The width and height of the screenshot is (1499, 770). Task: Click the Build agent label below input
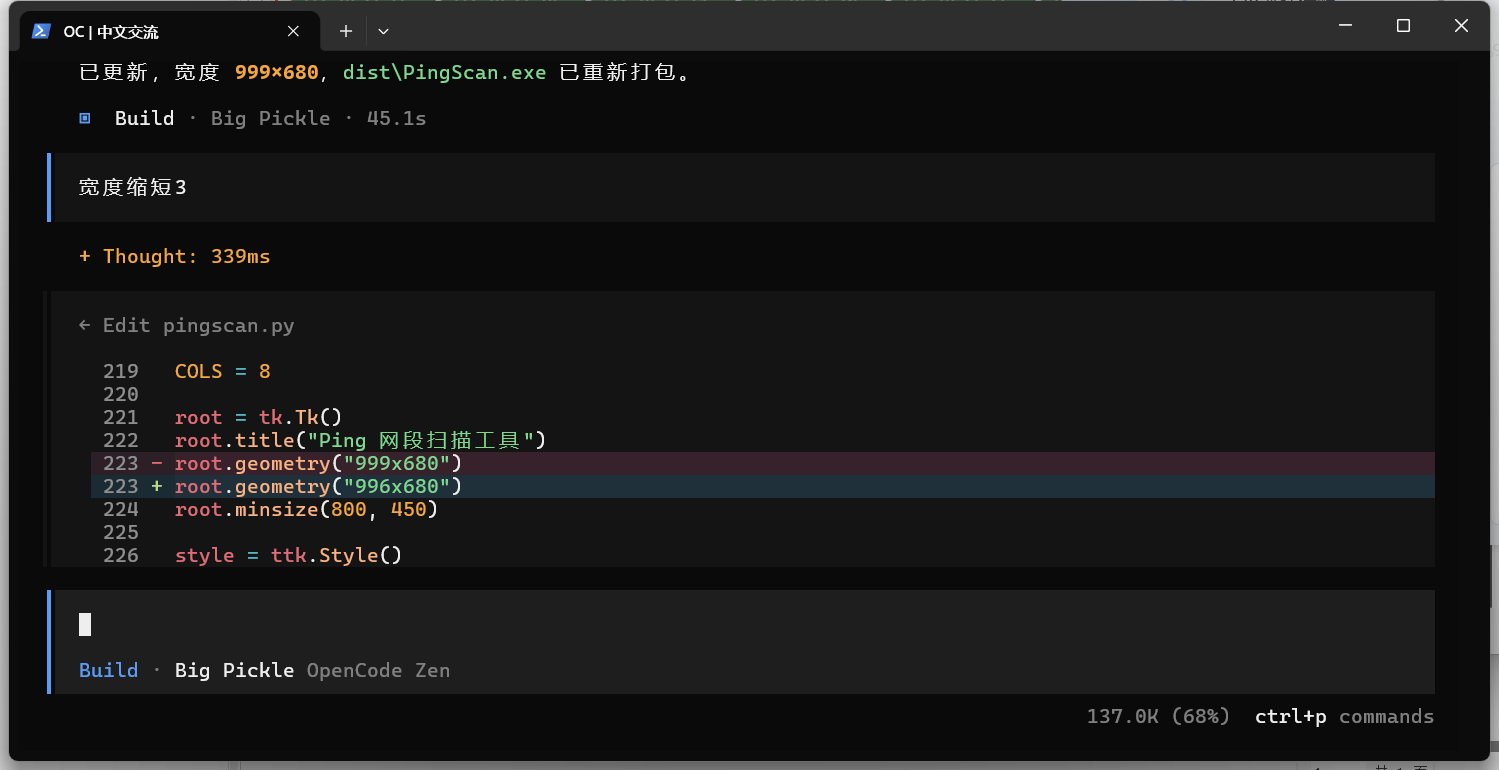108,670
